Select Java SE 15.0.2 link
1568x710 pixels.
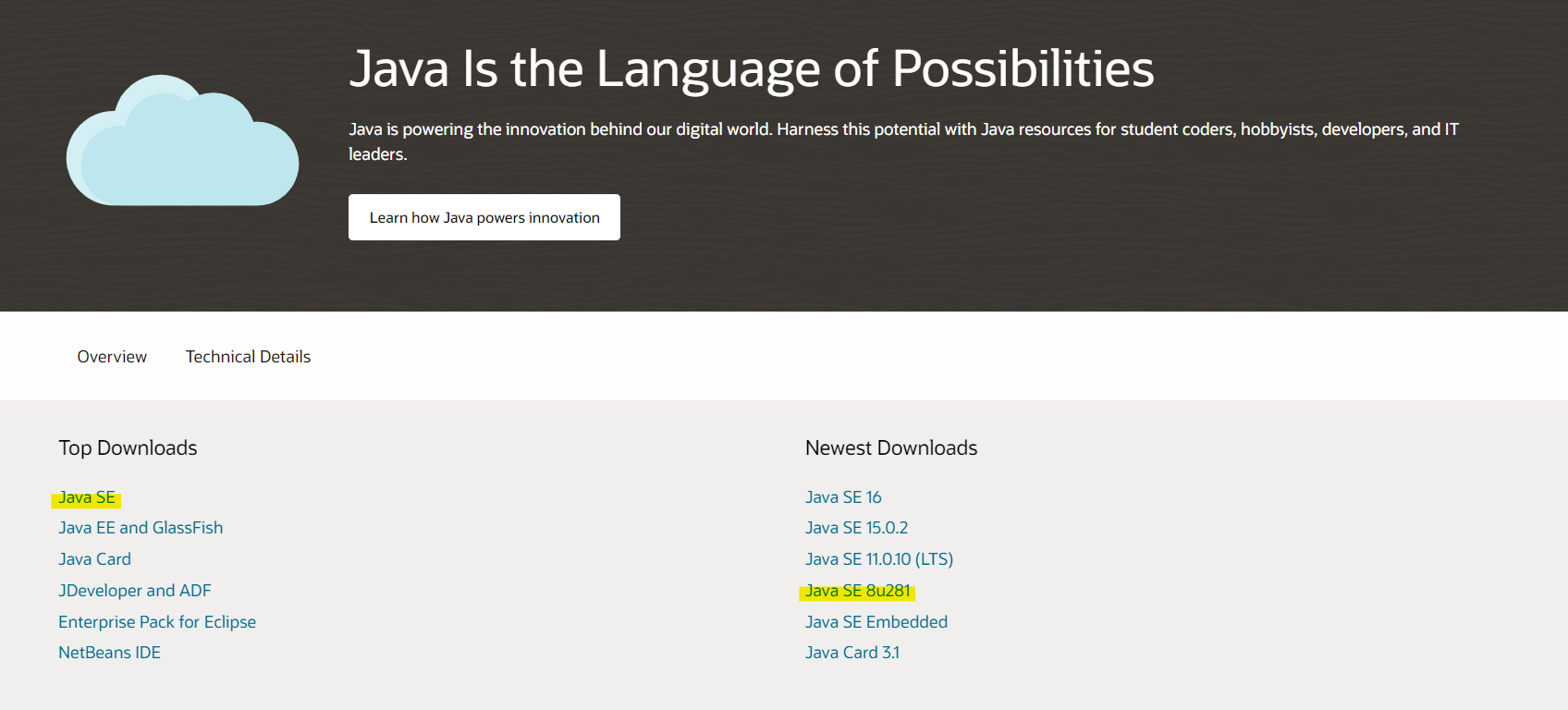[856, 528]
